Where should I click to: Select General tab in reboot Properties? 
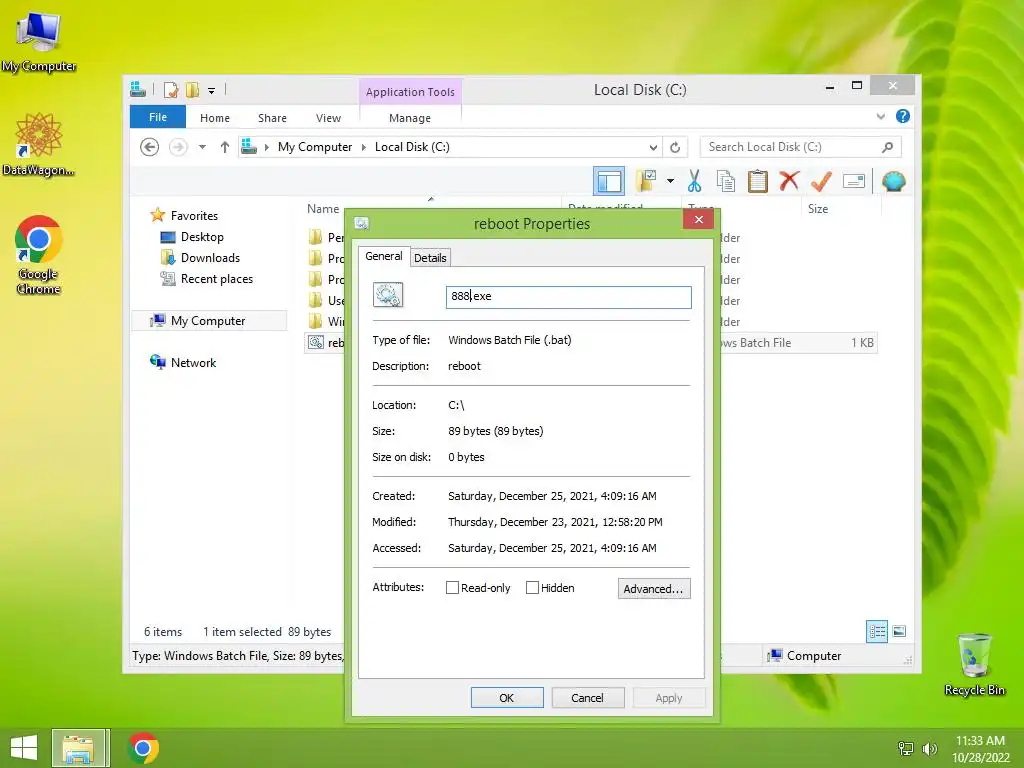[x=383, y=256]
